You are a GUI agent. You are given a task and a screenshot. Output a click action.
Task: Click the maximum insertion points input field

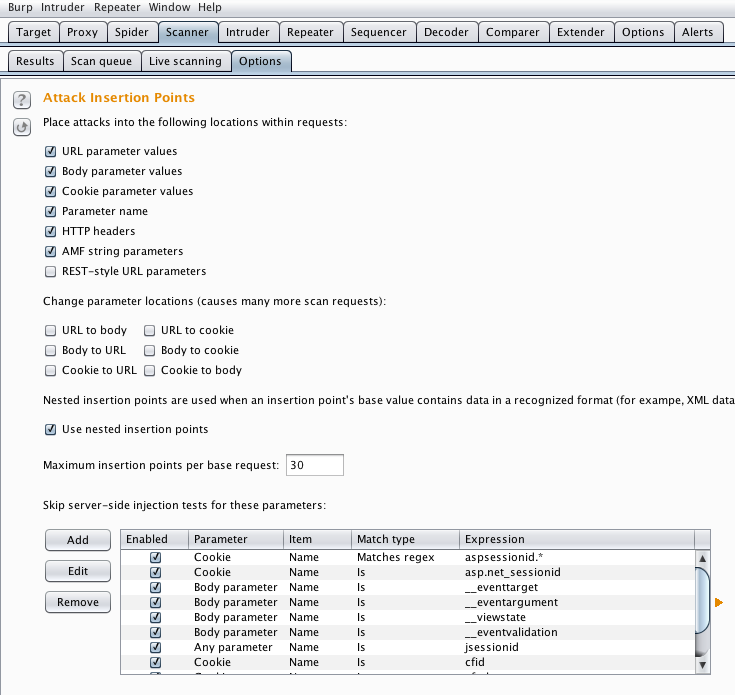(x=314, y=465)
